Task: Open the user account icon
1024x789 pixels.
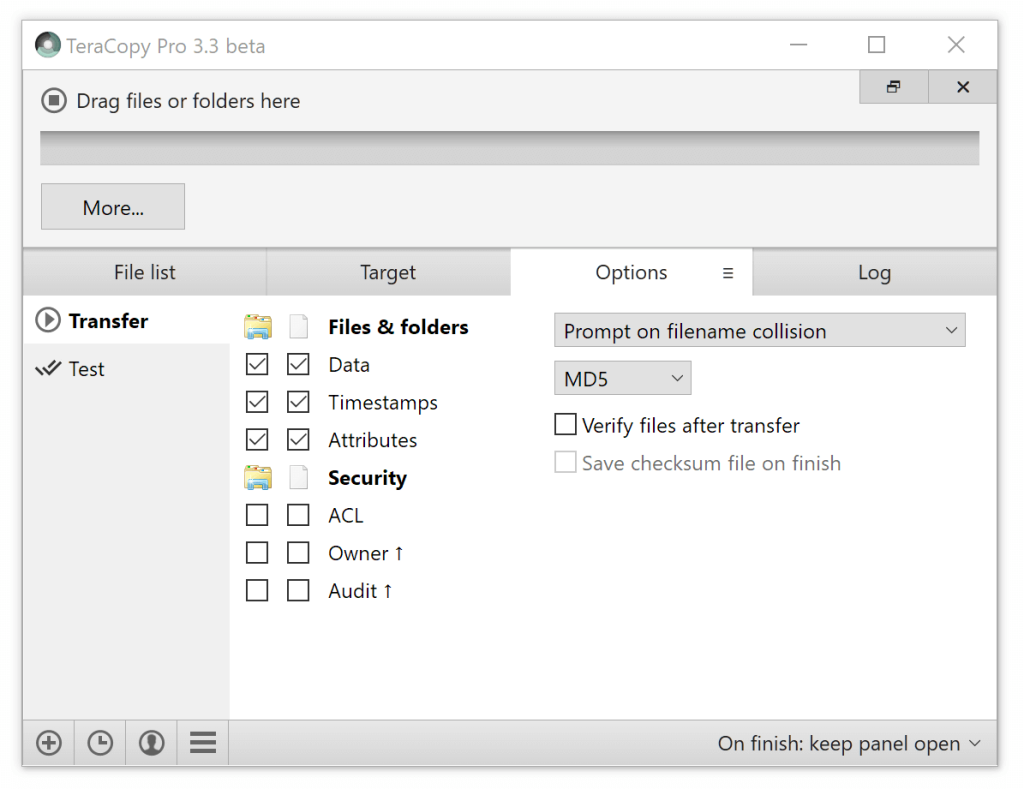Action: point(151,743)
